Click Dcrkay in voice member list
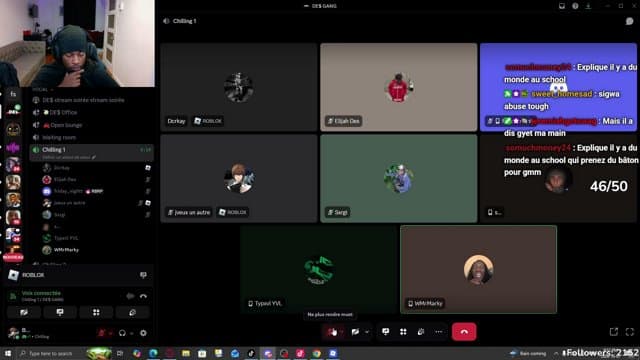Image resolution: width=640 pixels, height=360 pixels. [97, 168]
